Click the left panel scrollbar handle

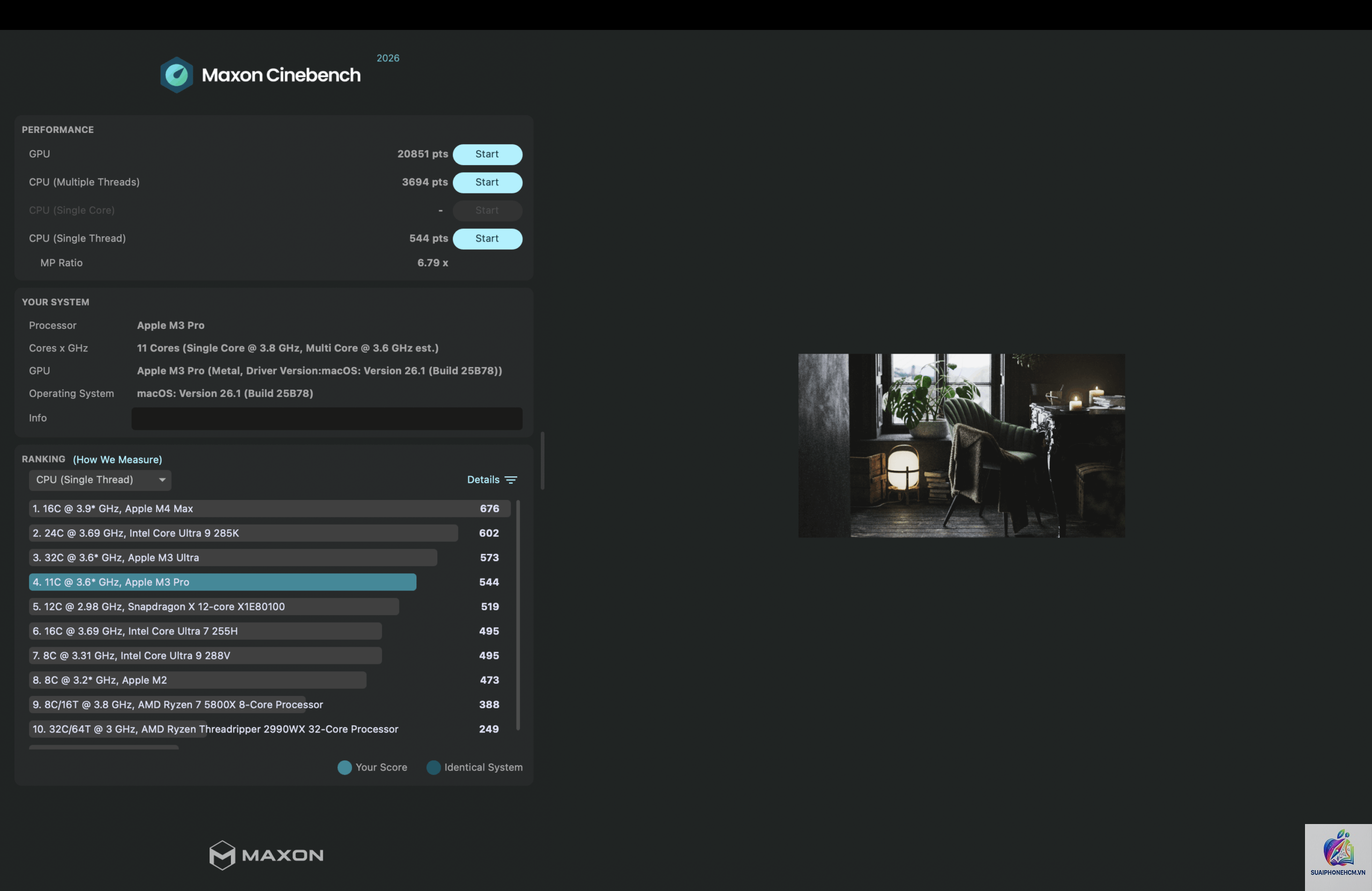point(542,460)
